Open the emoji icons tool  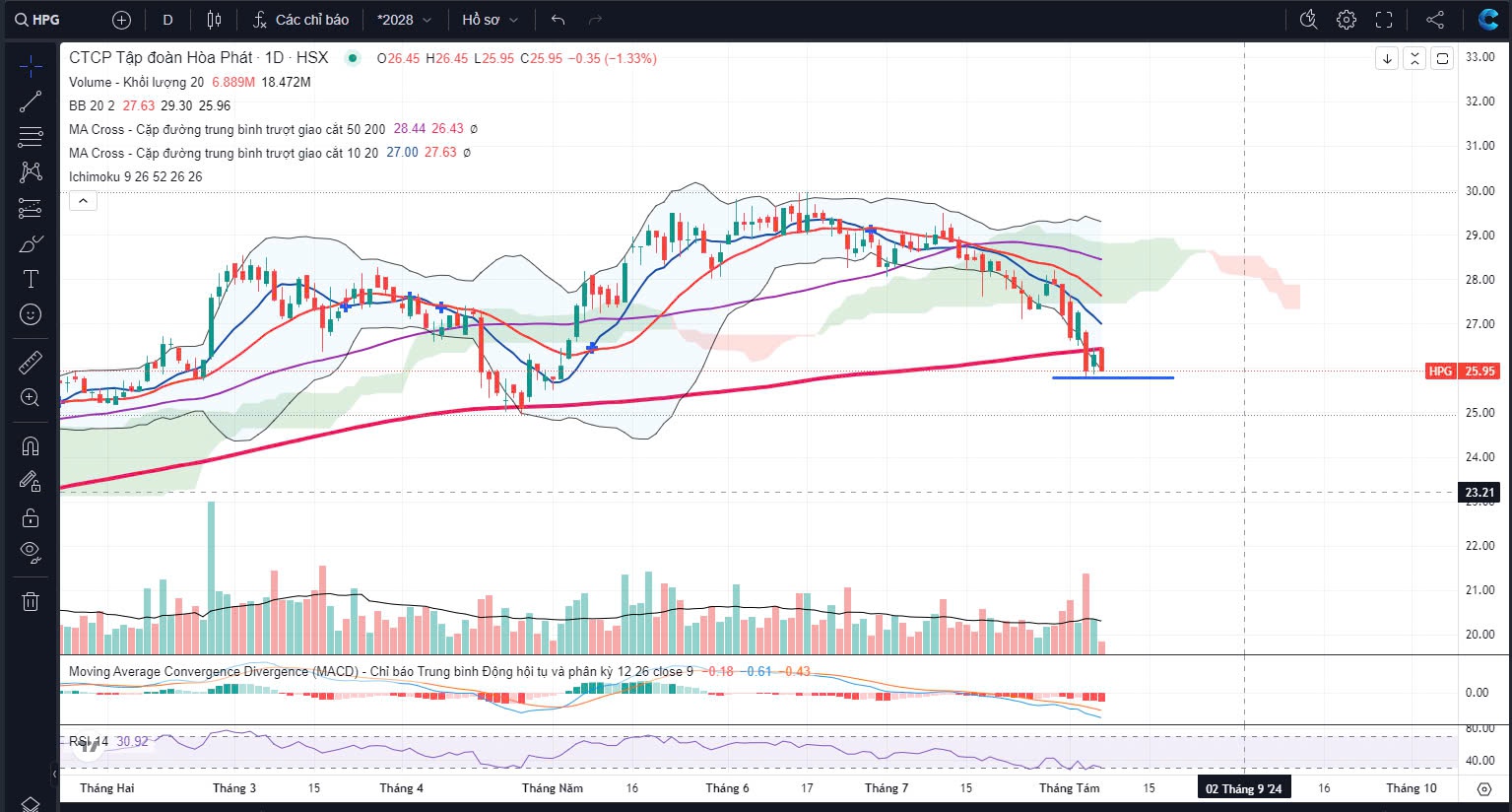click(x=31, y=314)
